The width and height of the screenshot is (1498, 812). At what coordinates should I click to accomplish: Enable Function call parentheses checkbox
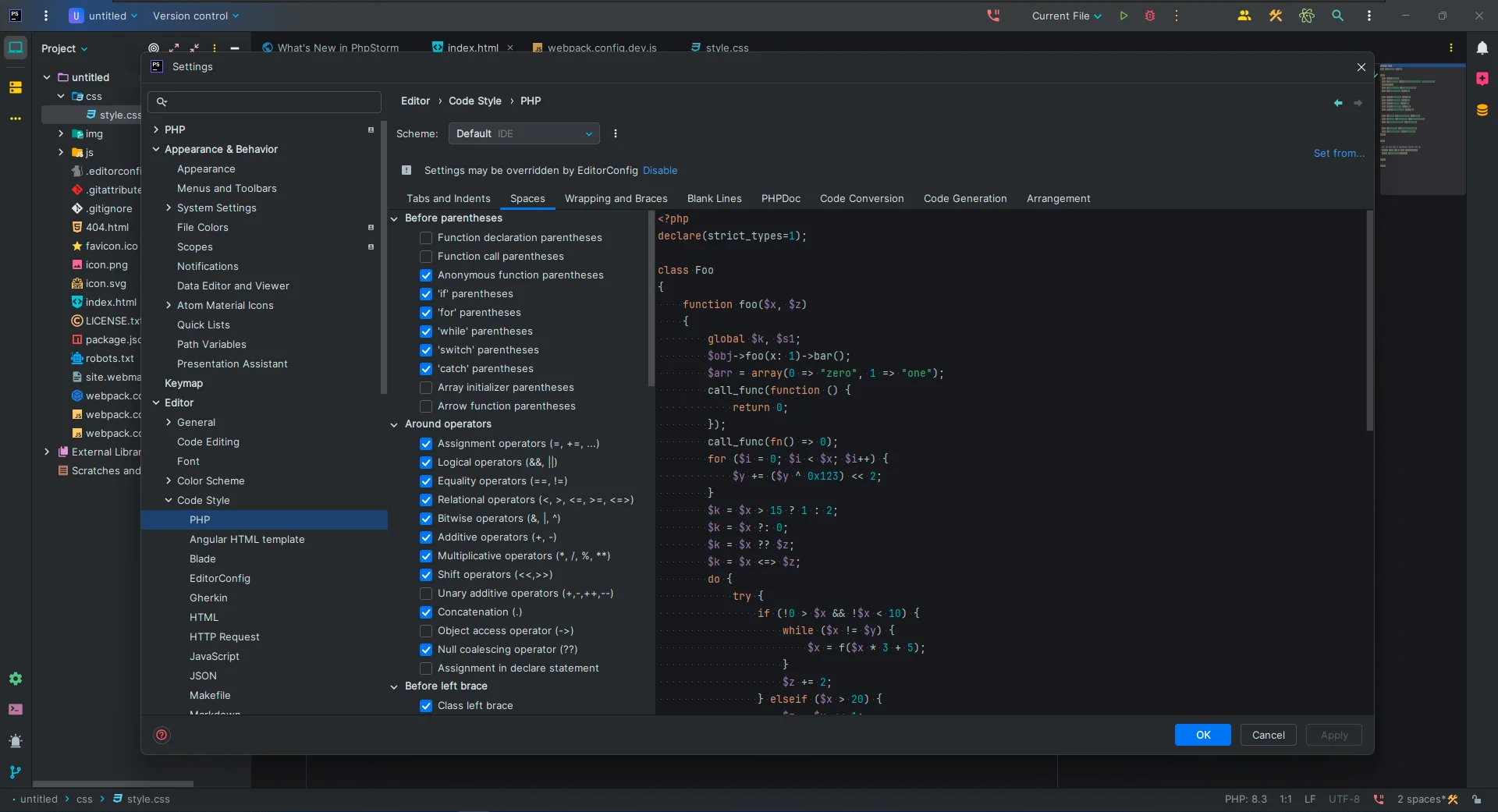pos(426,257)
